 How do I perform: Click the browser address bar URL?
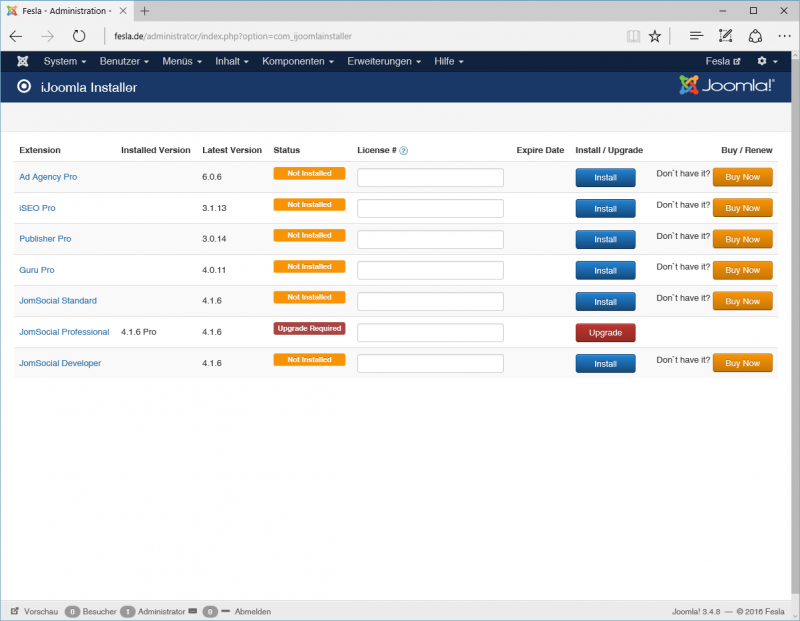pos(233,36)
